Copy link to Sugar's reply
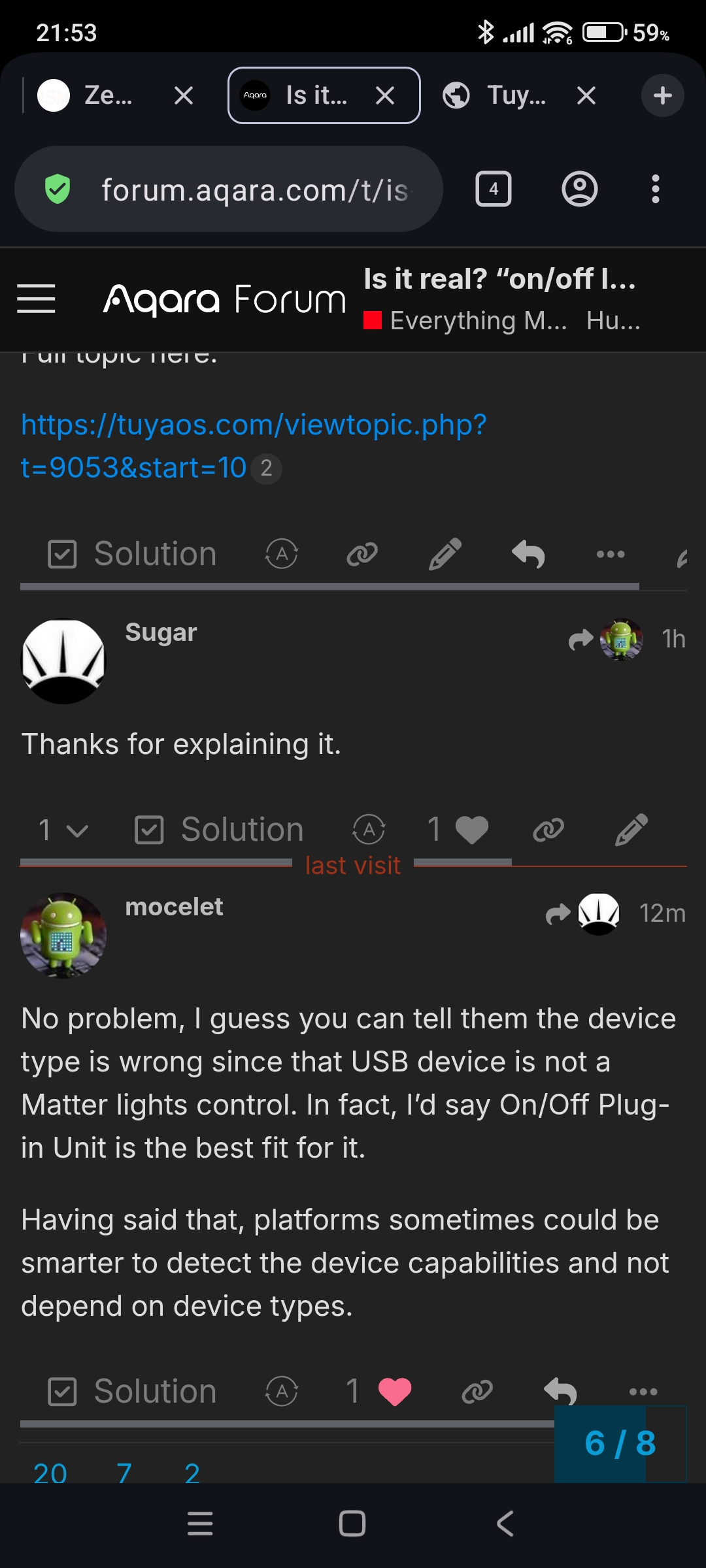The width and height of the screenshot is (706, 1568). [548, 830]
